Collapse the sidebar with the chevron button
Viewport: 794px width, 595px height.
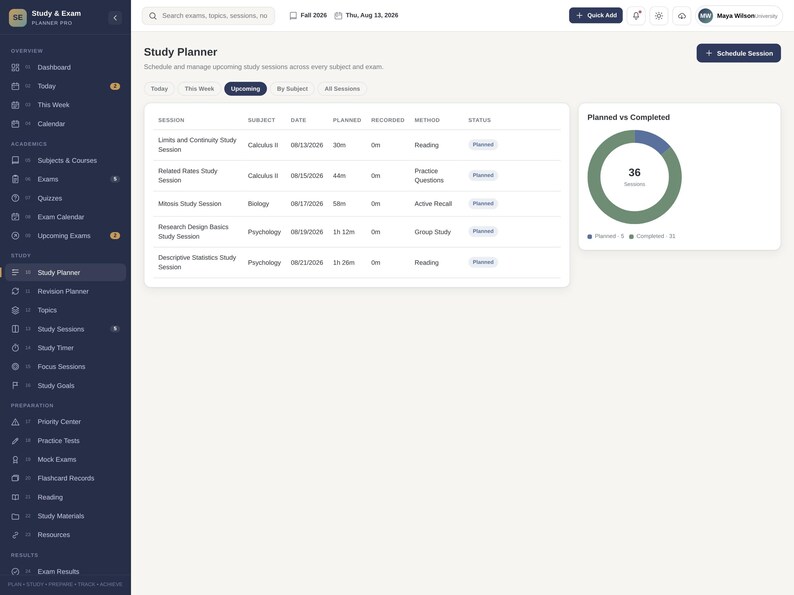click(115, 18)
